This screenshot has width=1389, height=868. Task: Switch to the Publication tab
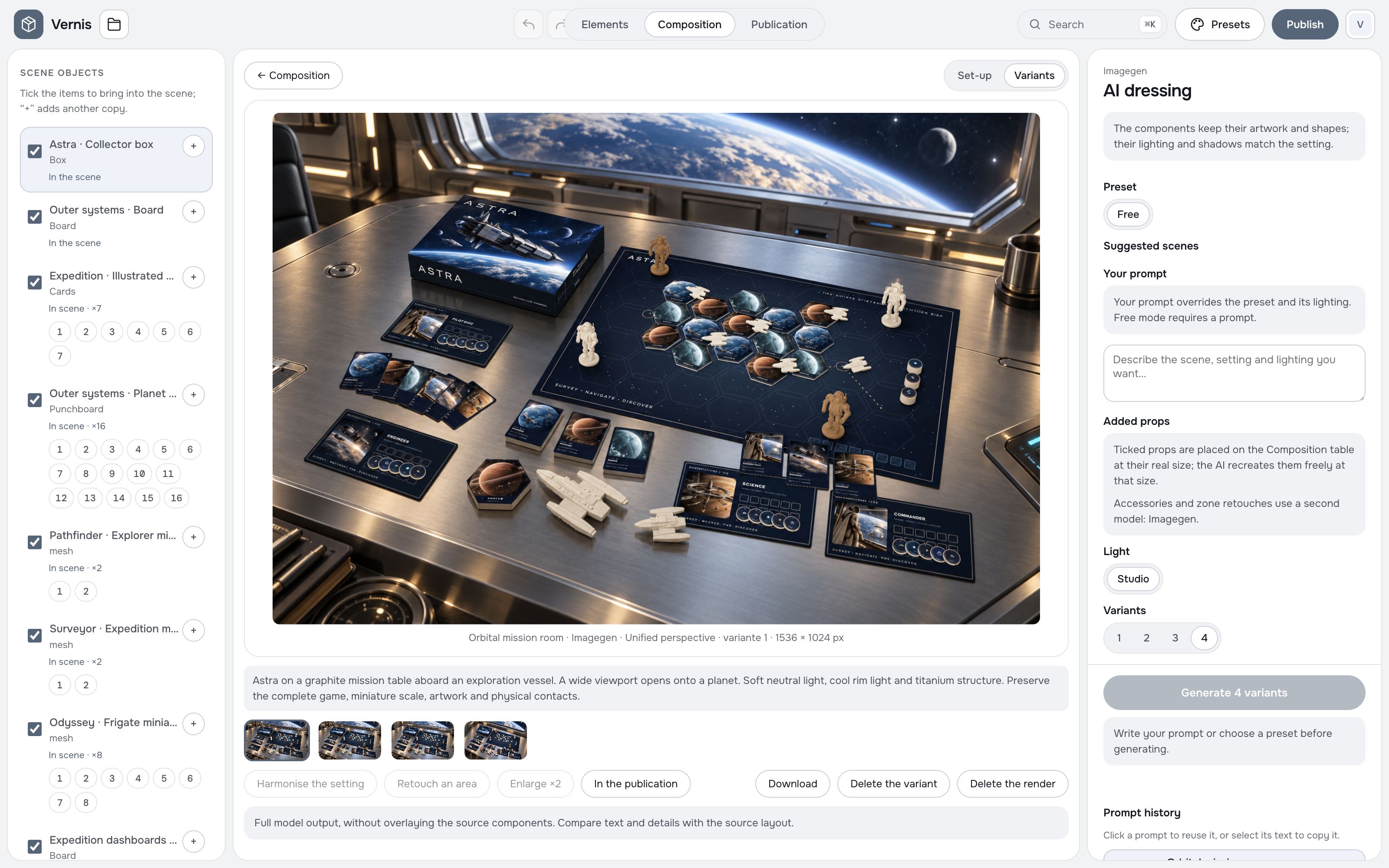click(779, 24)
